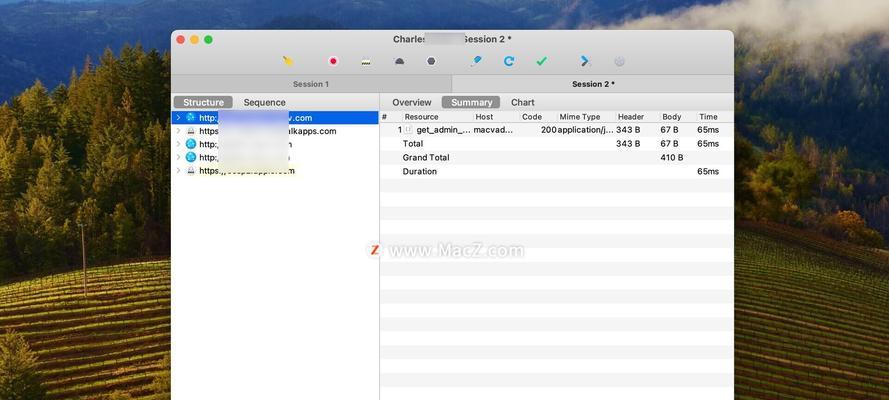Compose a new request with the pen icon

click(x=476, y=61)
